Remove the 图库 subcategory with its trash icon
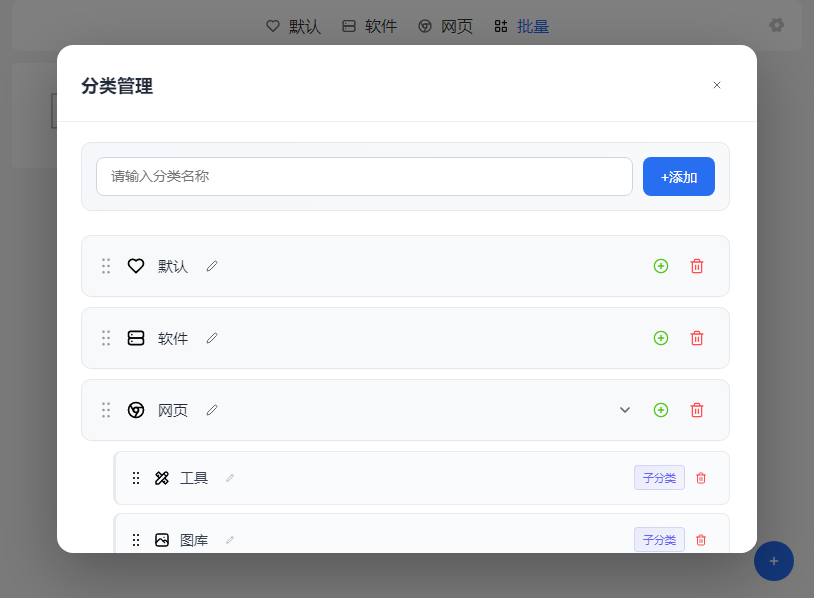The height and width of the screenshot is (598, 814). (x=700, y=540)
